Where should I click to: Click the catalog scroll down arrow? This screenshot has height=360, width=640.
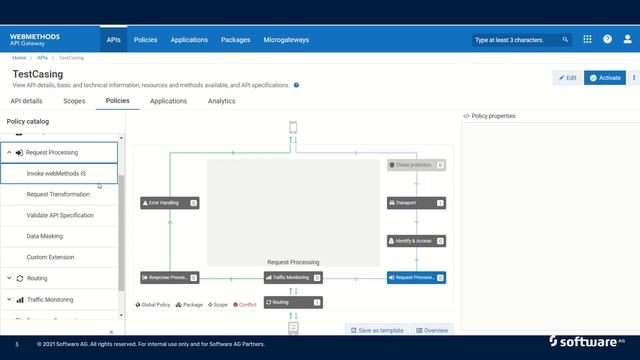click(x=121, y=315)
